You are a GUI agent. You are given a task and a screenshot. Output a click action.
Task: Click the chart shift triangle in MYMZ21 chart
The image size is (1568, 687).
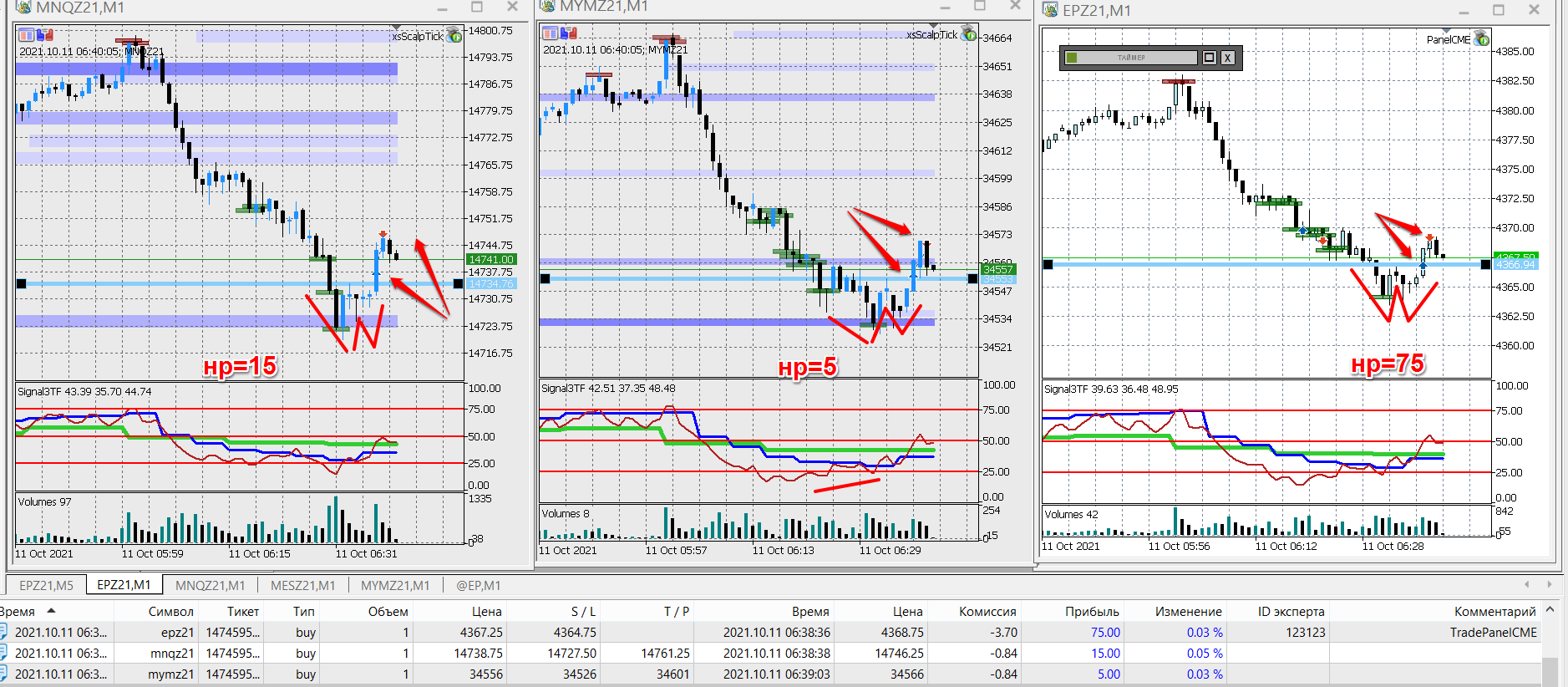pyautogui.click(x=933, y=26)
